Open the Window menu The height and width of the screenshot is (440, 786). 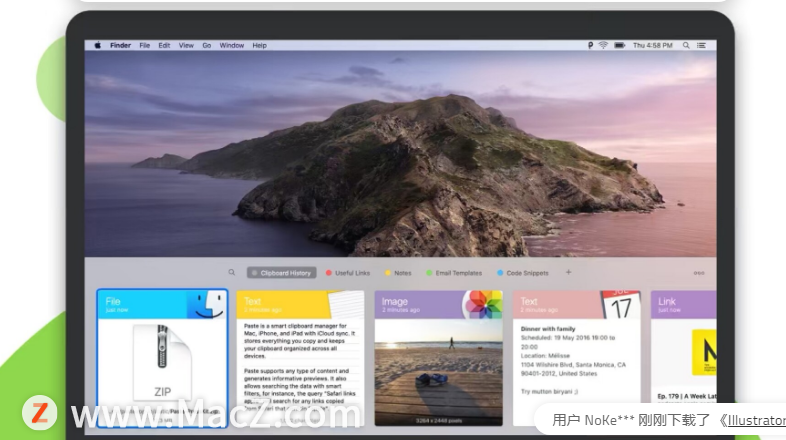coord(232,45)
